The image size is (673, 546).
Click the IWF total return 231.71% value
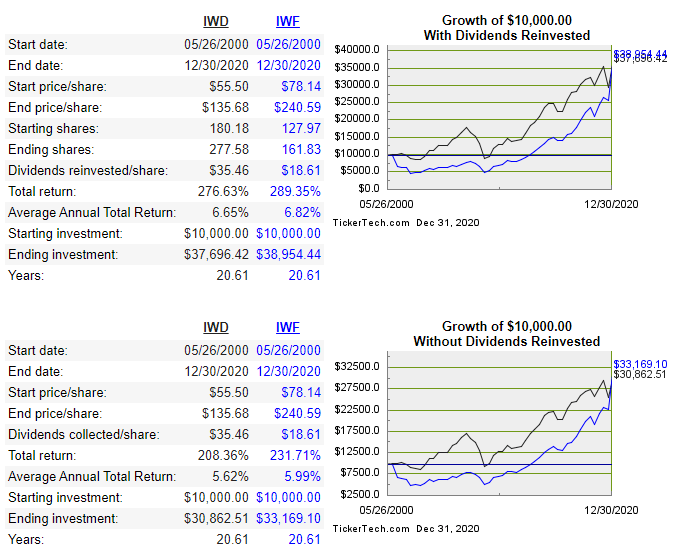(x=295, y=455)
